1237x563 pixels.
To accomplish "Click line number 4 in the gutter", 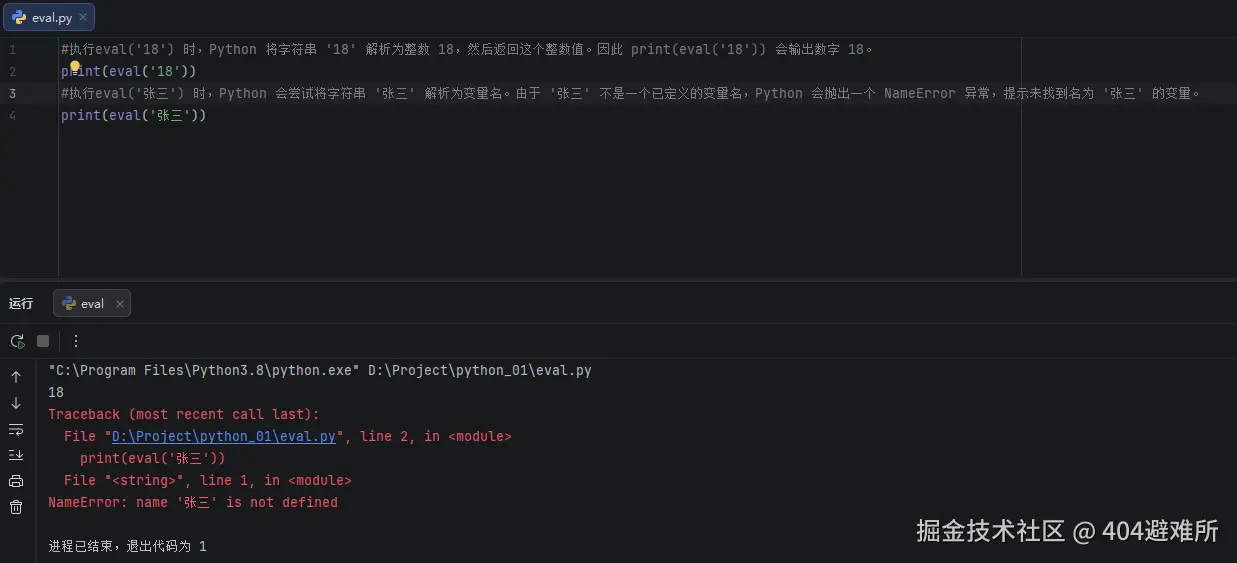I will coord(12,115).
